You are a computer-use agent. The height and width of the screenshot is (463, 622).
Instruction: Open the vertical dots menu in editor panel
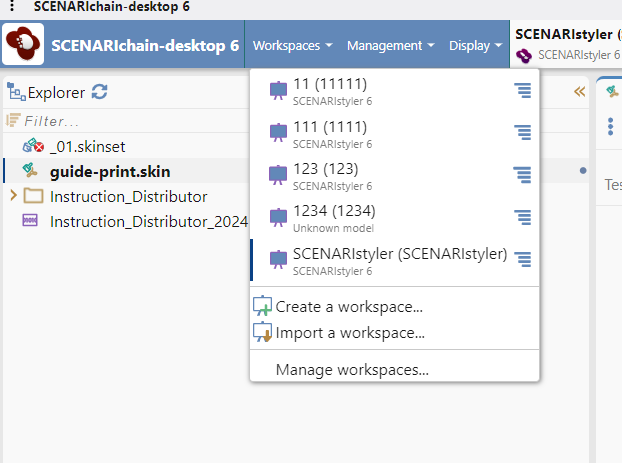pos(610,127)
